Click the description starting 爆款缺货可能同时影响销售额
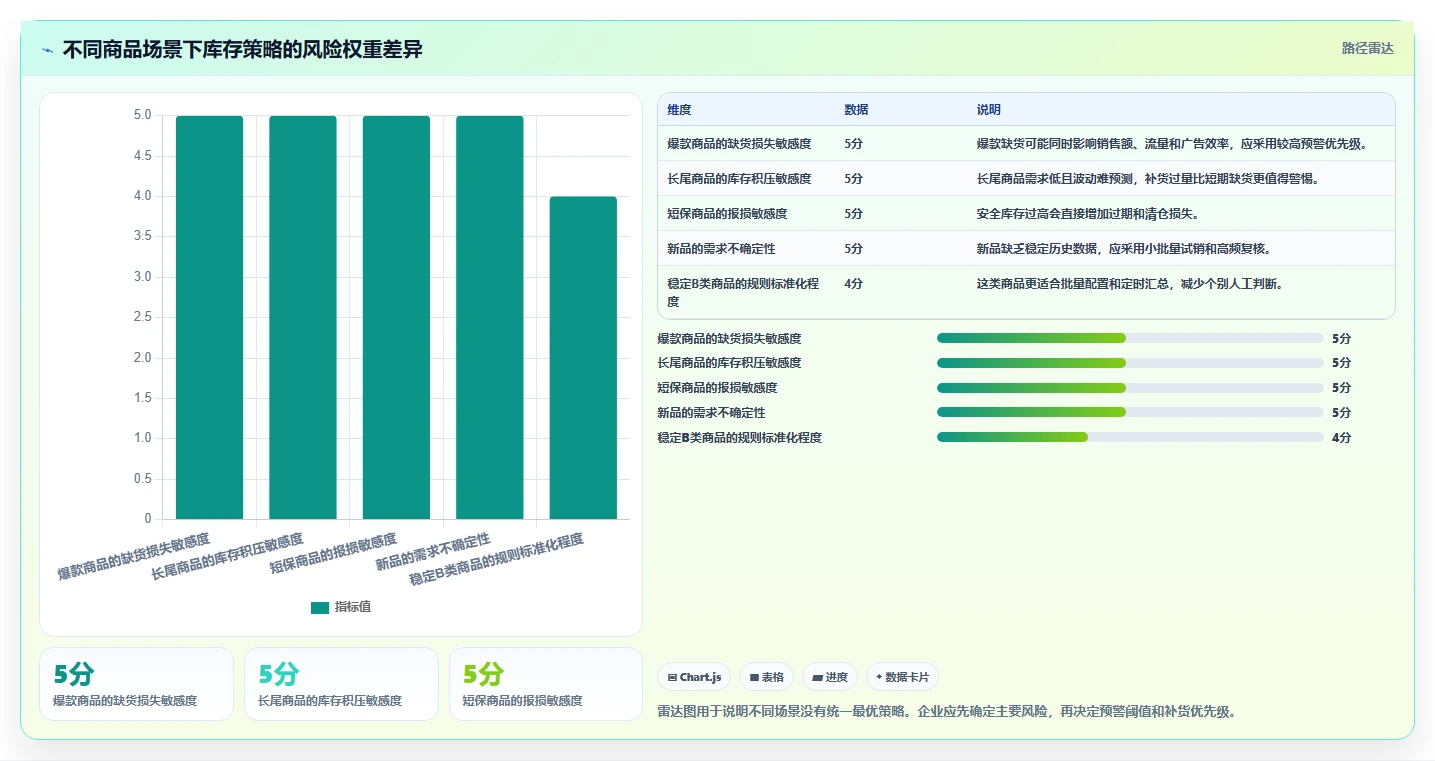 (x=1172, y=144)
